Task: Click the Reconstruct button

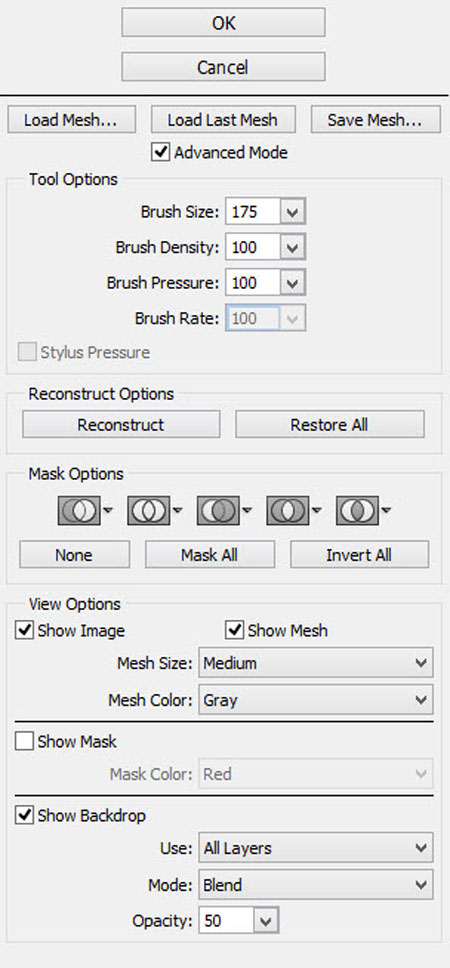Action: (x=121, y=425)
